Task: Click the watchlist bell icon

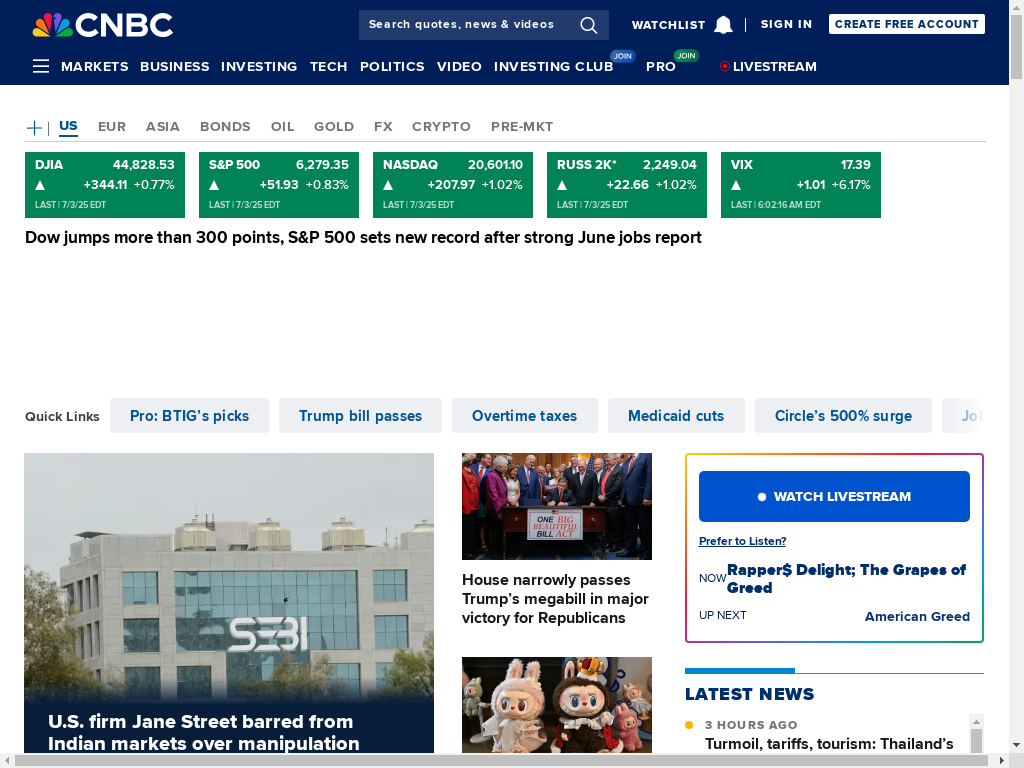Action: 723,25
